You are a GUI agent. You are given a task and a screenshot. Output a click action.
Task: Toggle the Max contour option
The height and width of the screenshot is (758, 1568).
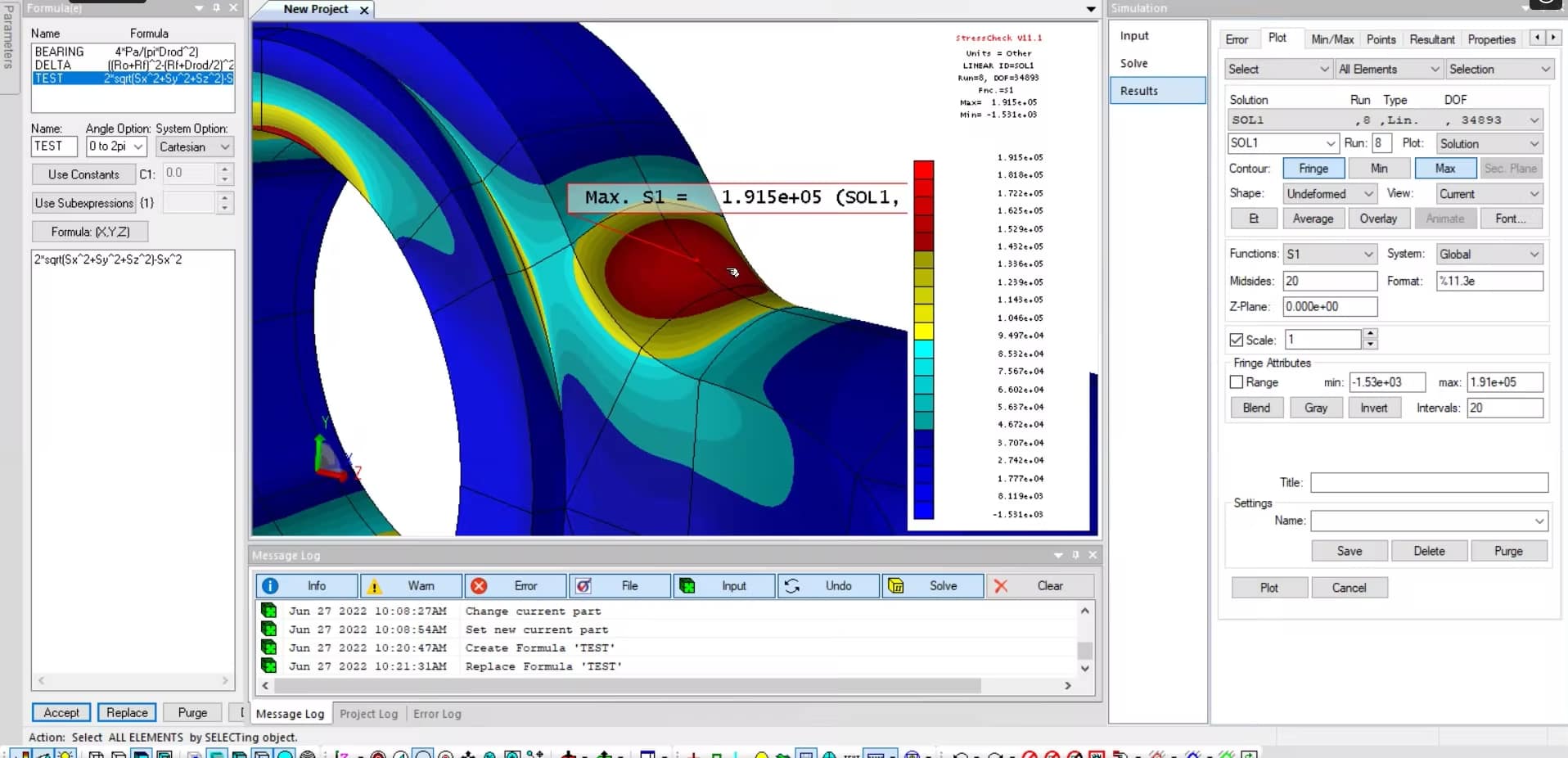[1445, 168]
